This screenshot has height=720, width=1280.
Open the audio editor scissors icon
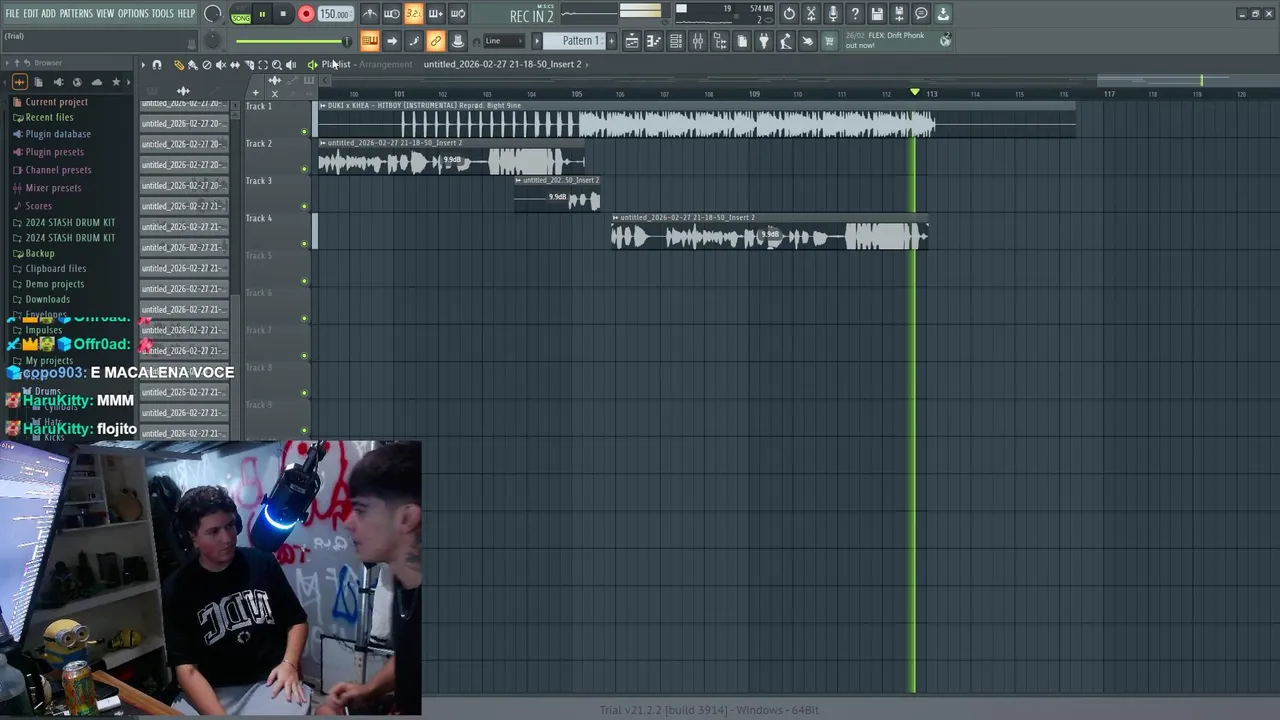[812, 14]
